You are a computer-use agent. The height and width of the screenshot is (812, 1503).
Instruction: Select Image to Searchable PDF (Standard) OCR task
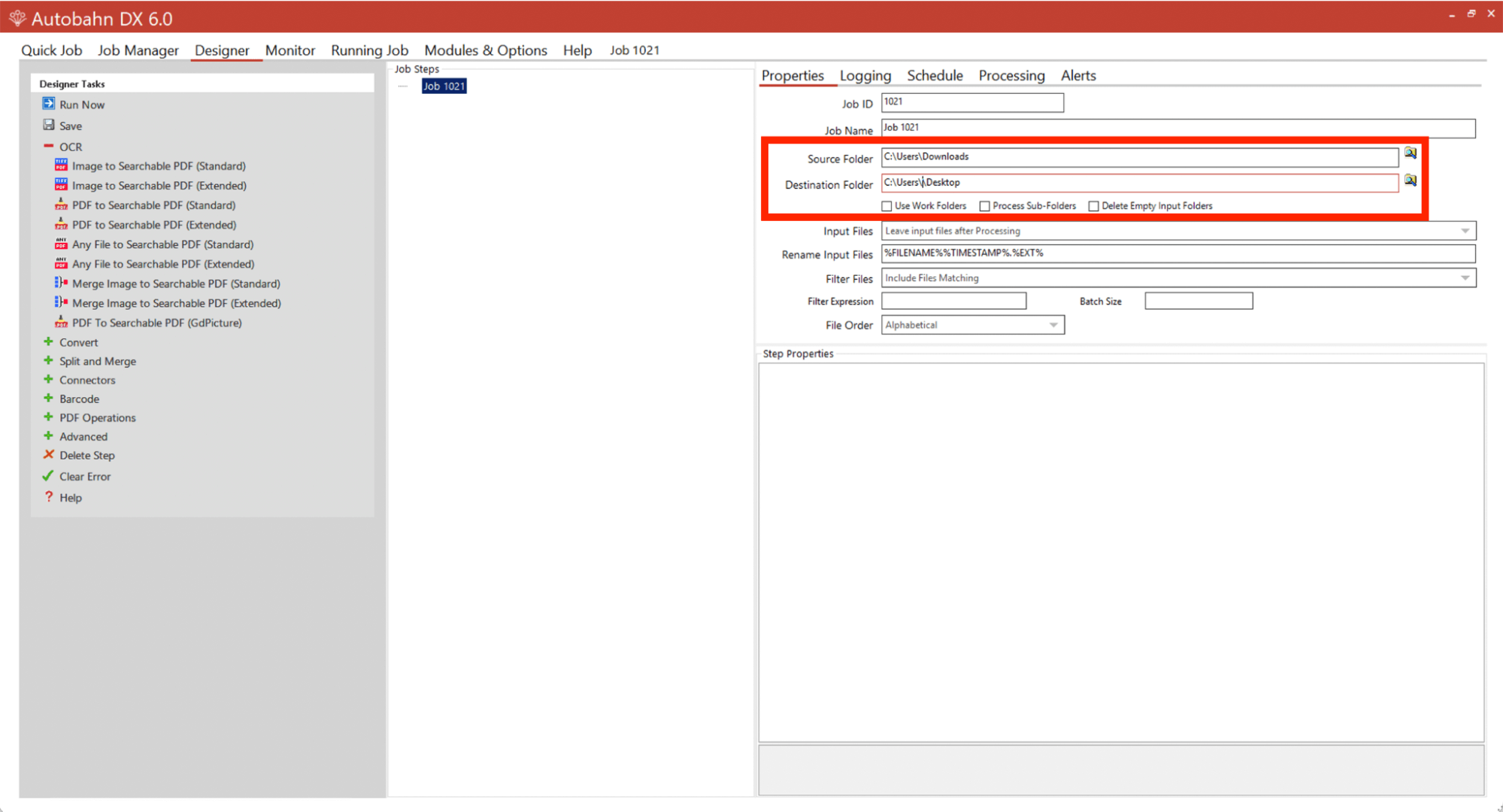158,165
